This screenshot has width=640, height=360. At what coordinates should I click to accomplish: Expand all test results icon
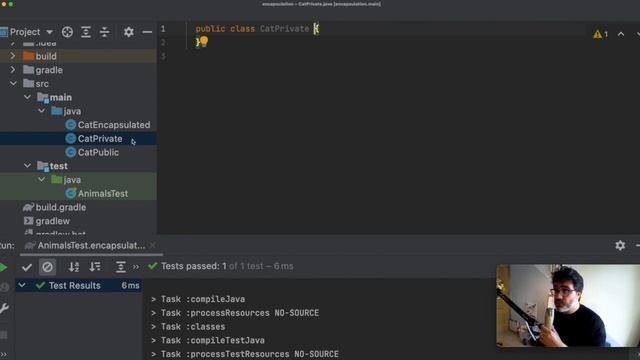(x=120, y=267)
